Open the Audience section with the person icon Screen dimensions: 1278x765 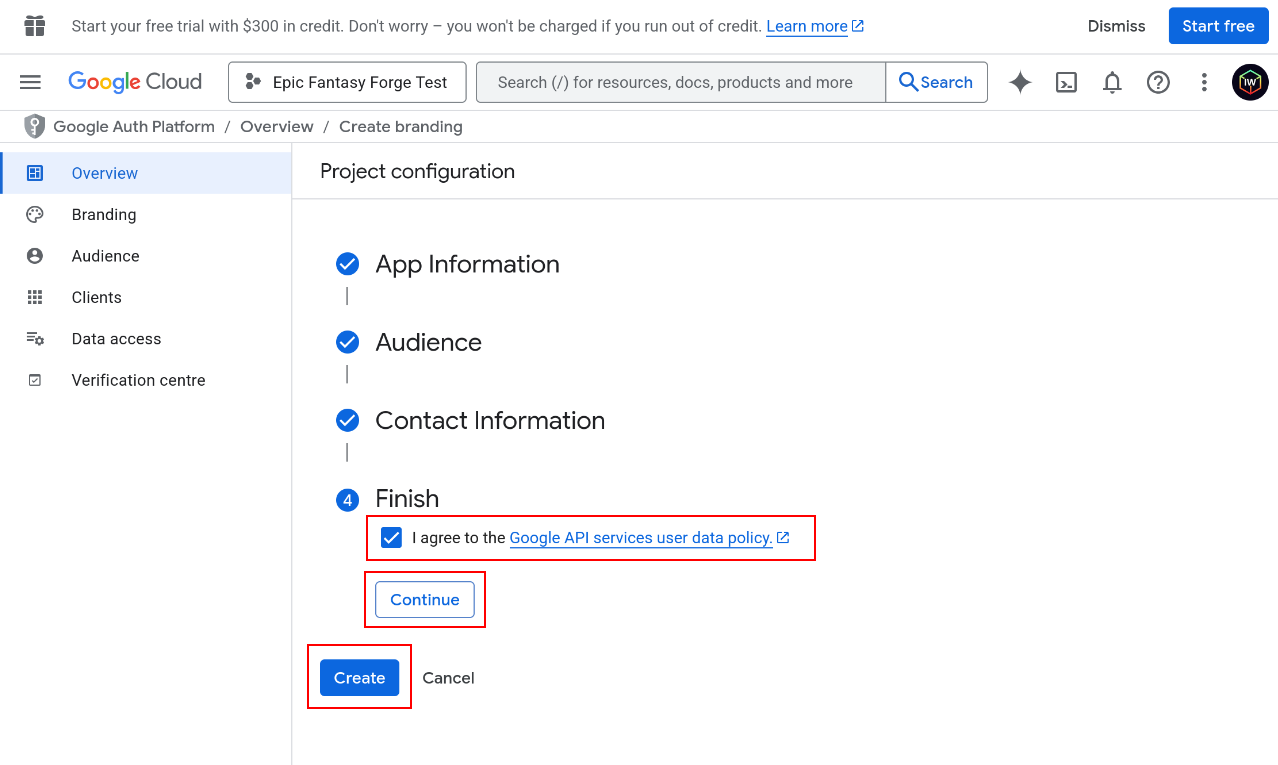tap(33, 256)
